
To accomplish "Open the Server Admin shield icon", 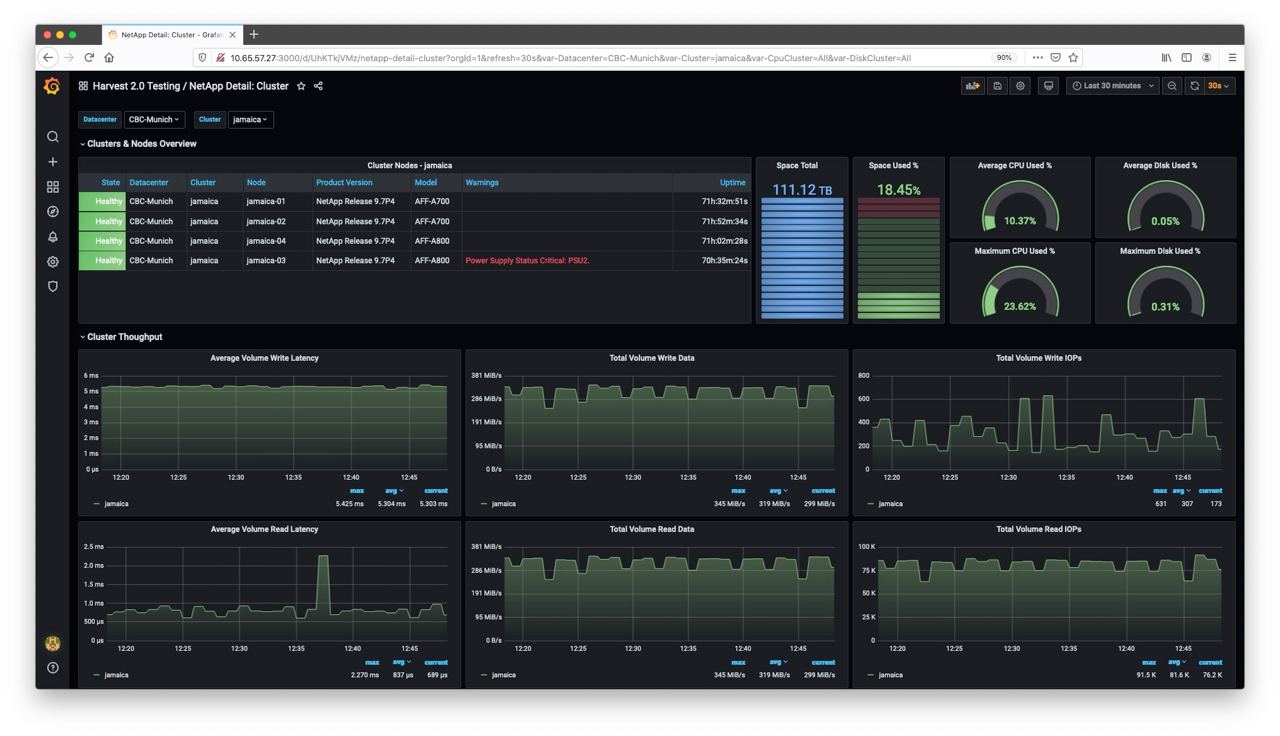I will click(53, 286).
